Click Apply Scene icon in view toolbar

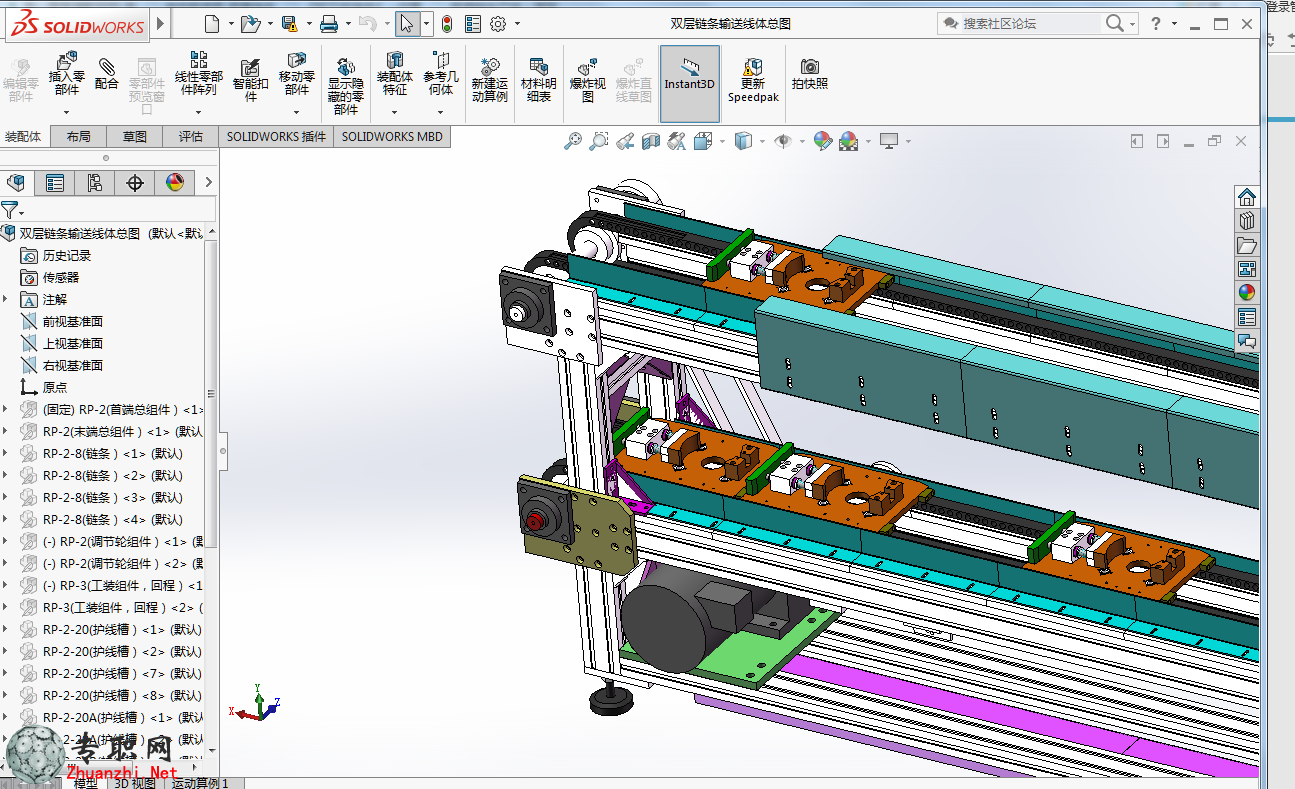point(848,142)
